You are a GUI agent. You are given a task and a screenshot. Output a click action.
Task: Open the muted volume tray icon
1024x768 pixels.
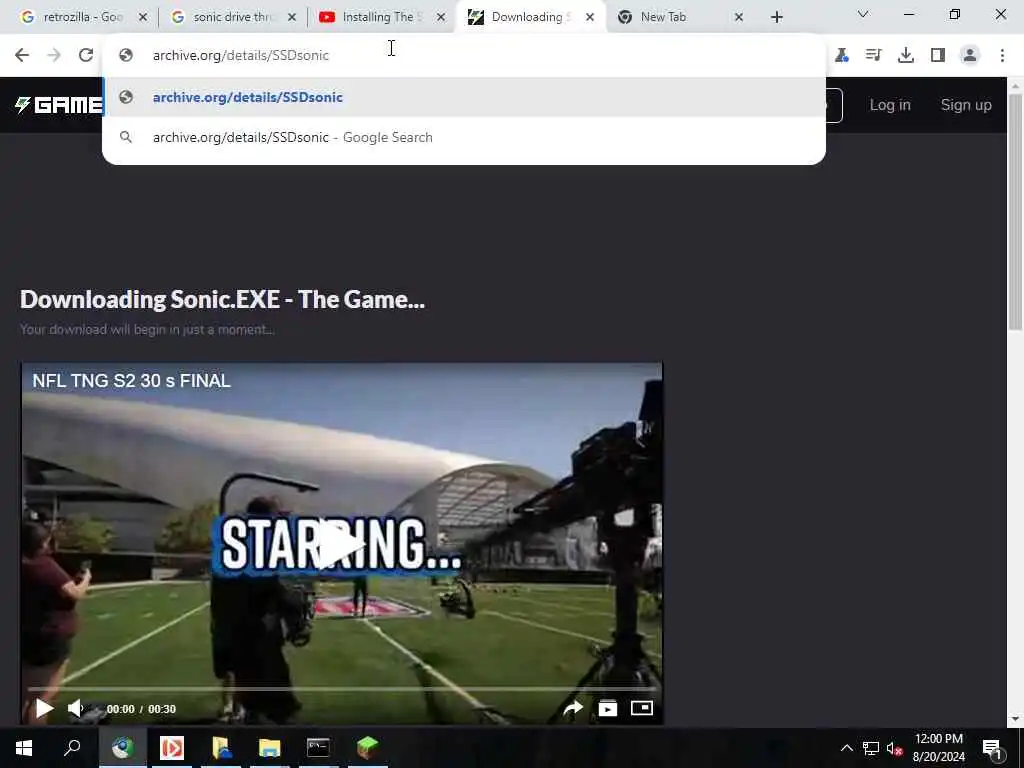[895, 748]
